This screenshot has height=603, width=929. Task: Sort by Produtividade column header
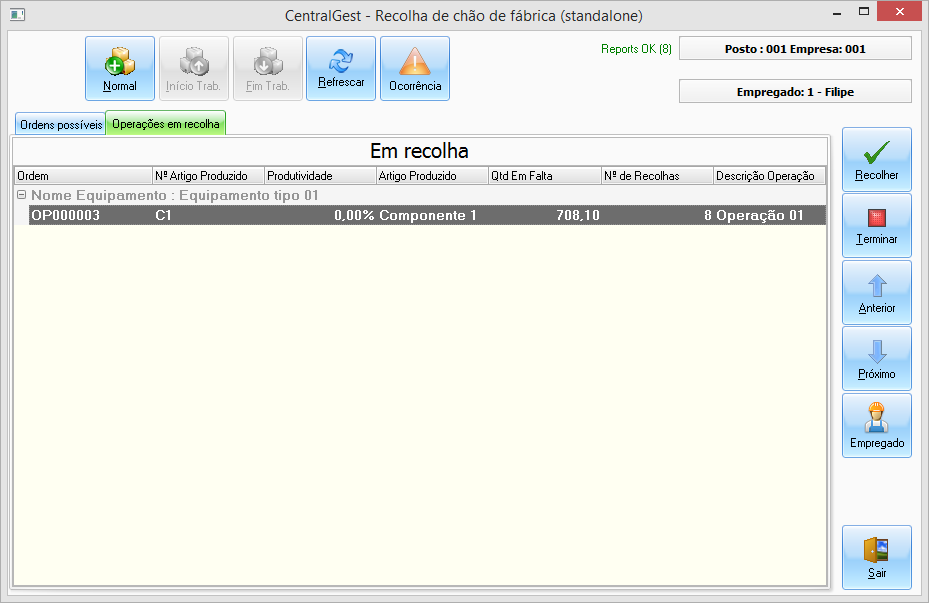[321, 176]
